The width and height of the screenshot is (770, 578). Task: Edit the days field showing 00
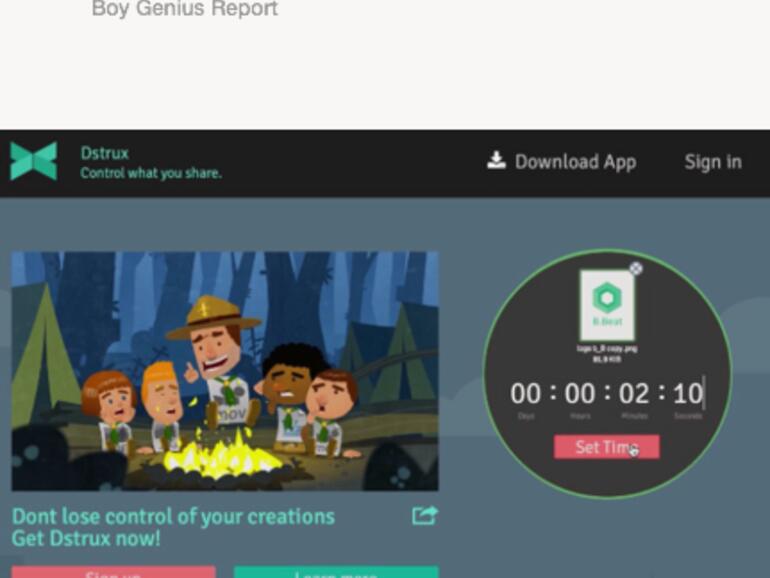[x=525, y=393]
